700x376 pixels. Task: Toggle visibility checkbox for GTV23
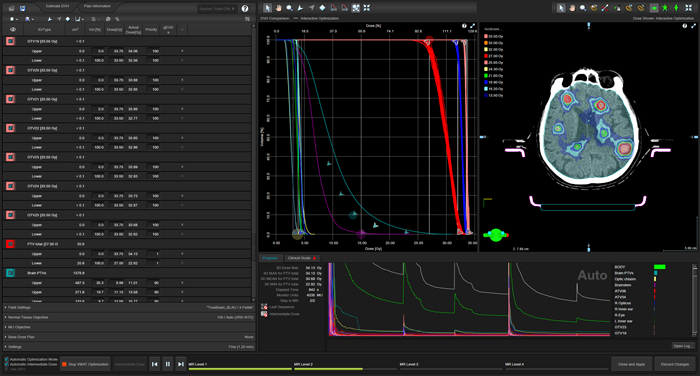pos(10,157)
